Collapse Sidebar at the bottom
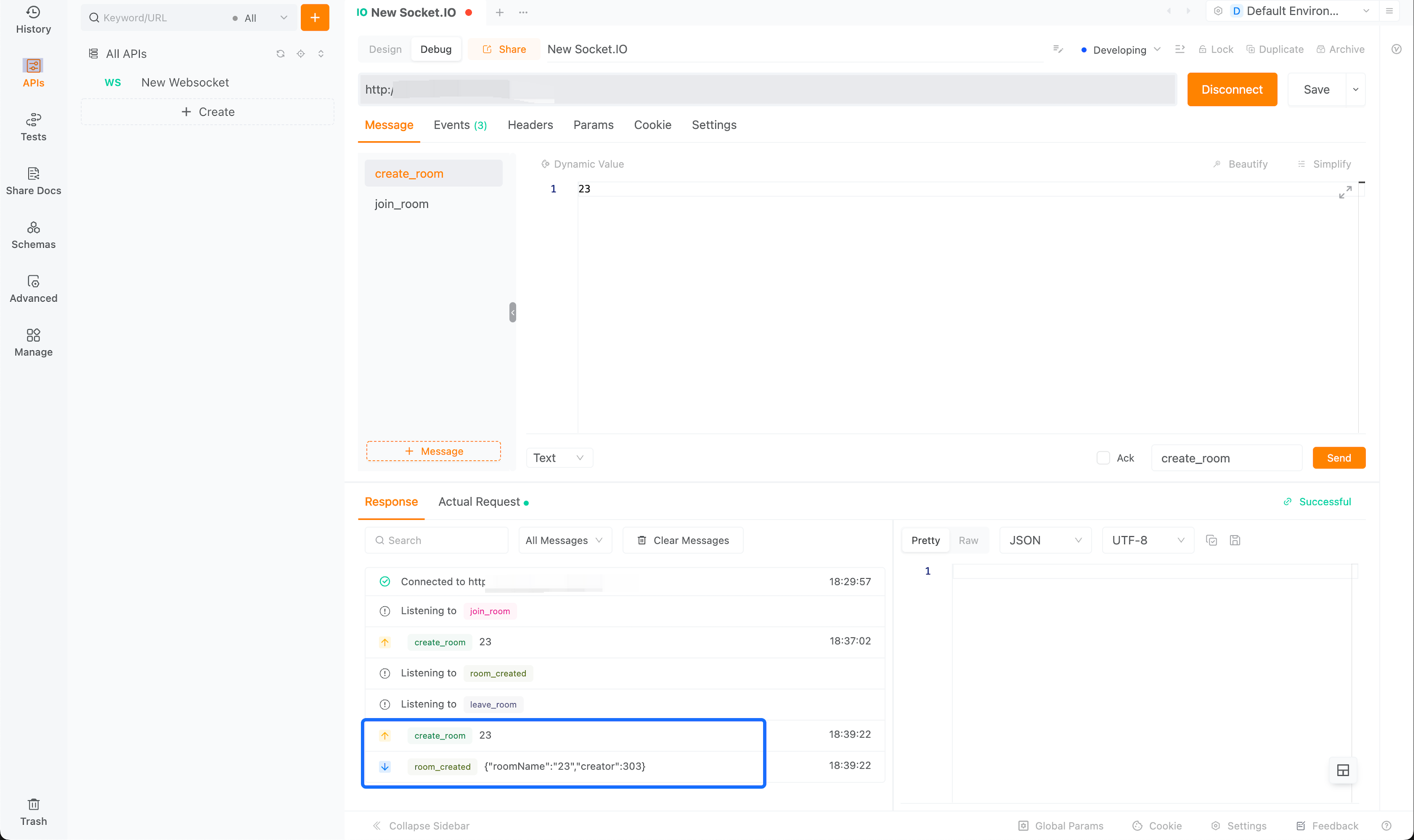This screenshot has height=840, width=1414. 421,825
